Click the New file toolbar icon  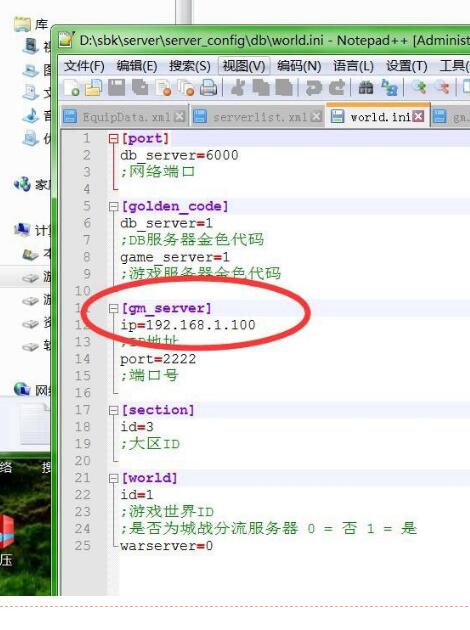tap(72, 88)
